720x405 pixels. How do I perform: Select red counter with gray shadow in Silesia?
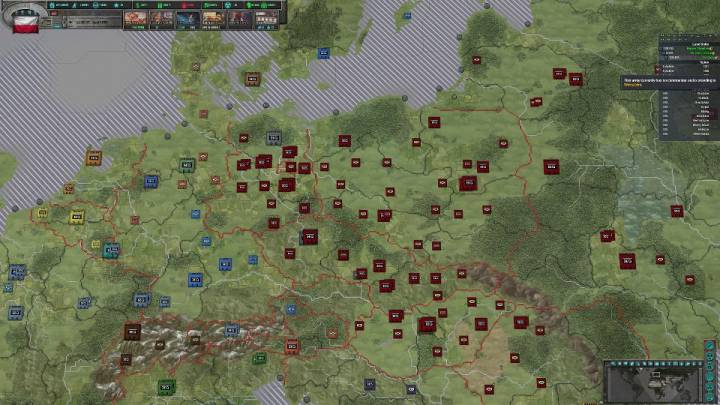[309, 236]
